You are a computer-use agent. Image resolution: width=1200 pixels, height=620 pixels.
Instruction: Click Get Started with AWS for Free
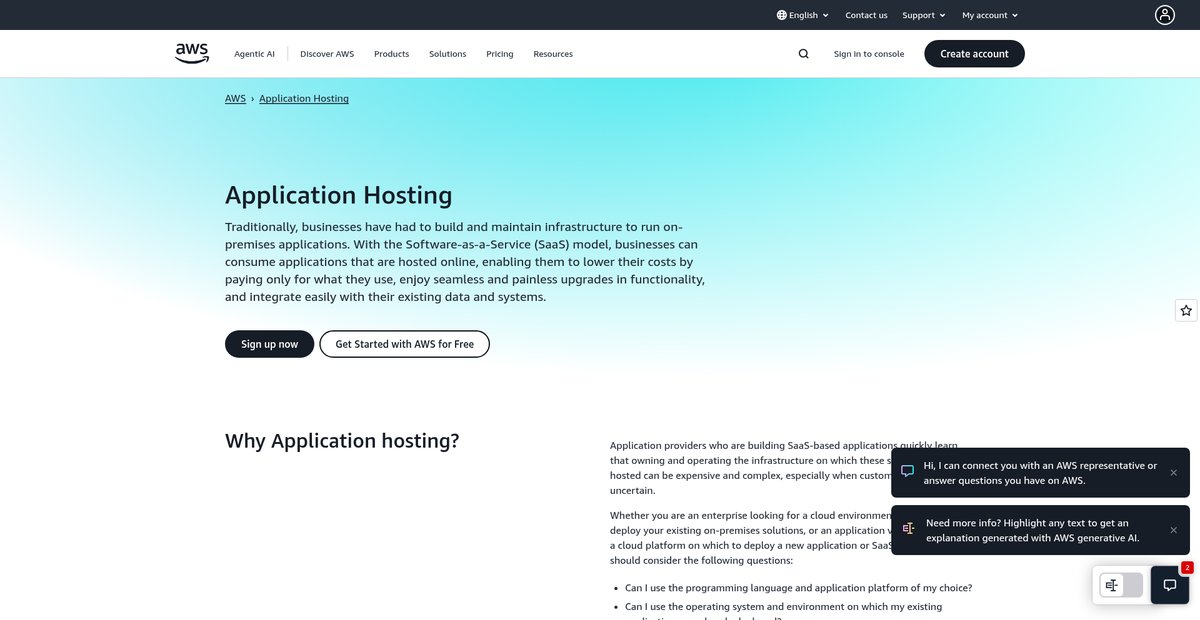click(x=405, y=344)
